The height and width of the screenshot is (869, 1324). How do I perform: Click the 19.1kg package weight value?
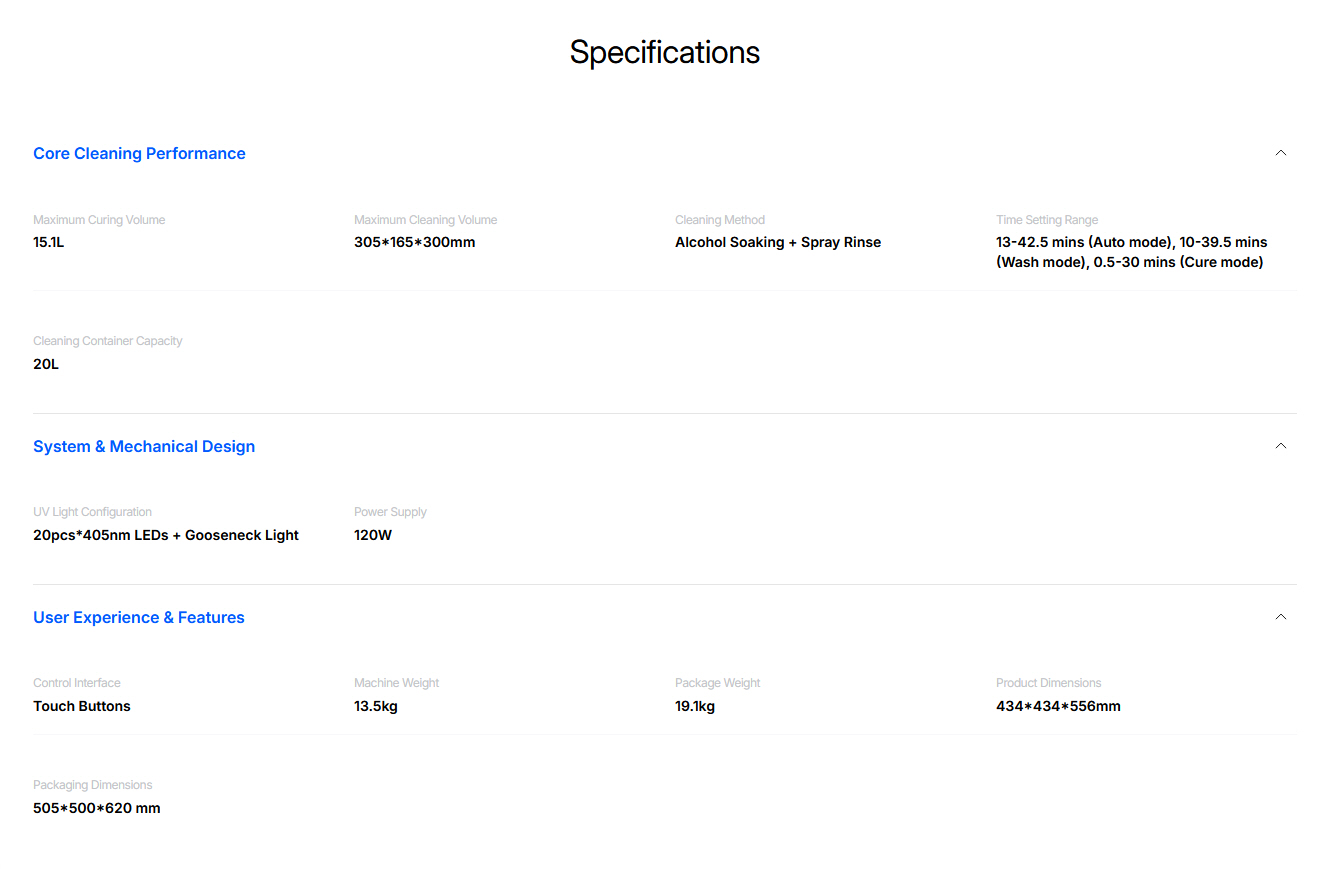(695, 706)
